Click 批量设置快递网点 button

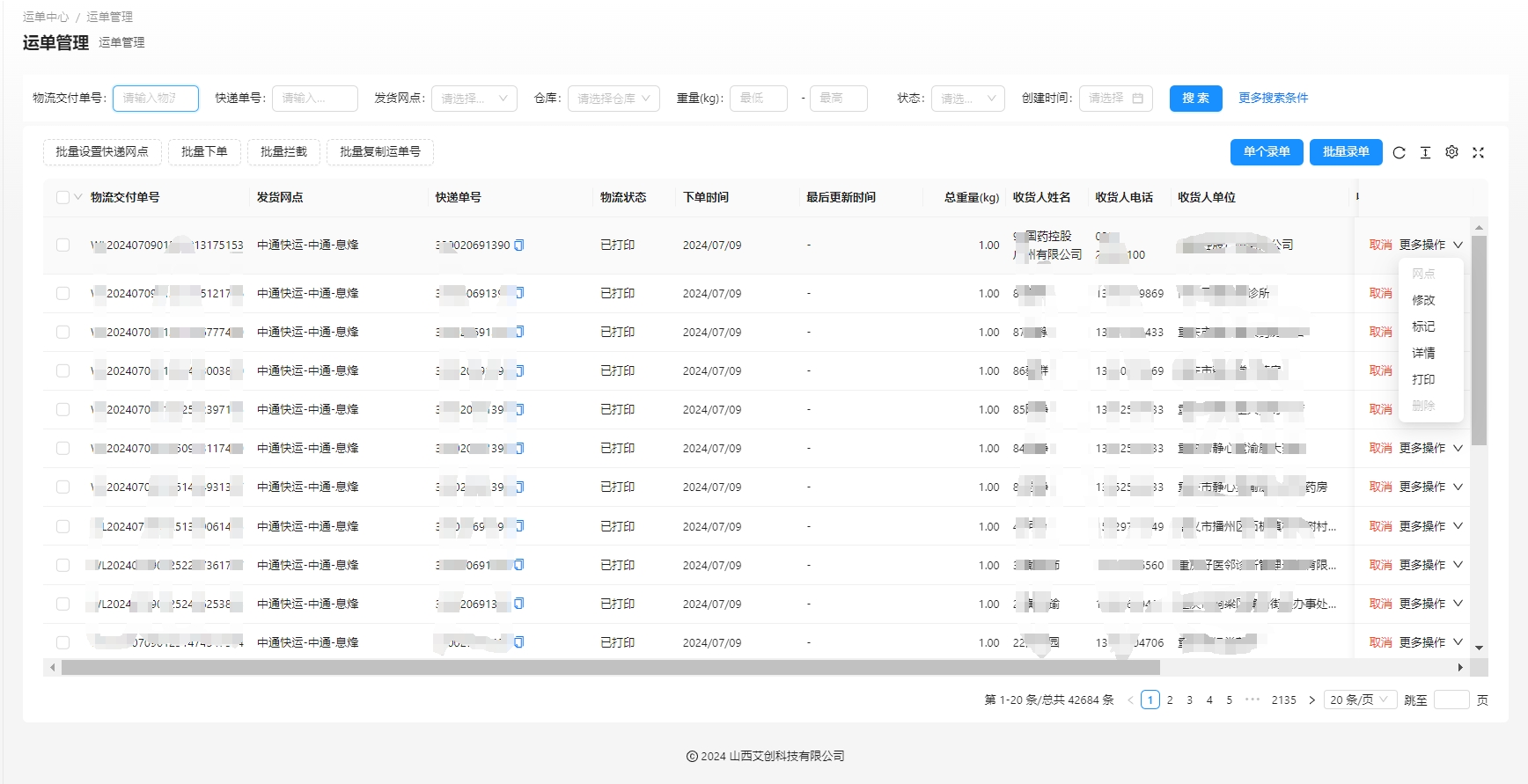(102, 152)
